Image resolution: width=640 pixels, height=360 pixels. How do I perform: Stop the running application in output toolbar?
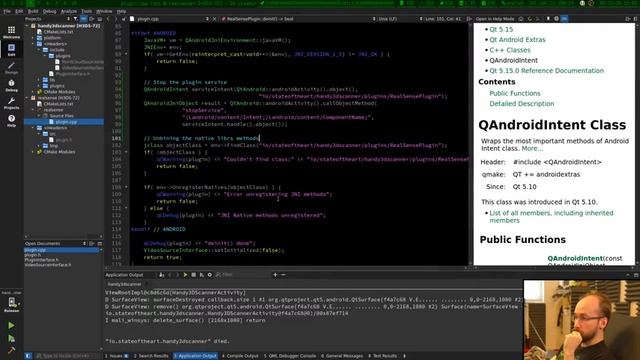click(x=193, y=275)
